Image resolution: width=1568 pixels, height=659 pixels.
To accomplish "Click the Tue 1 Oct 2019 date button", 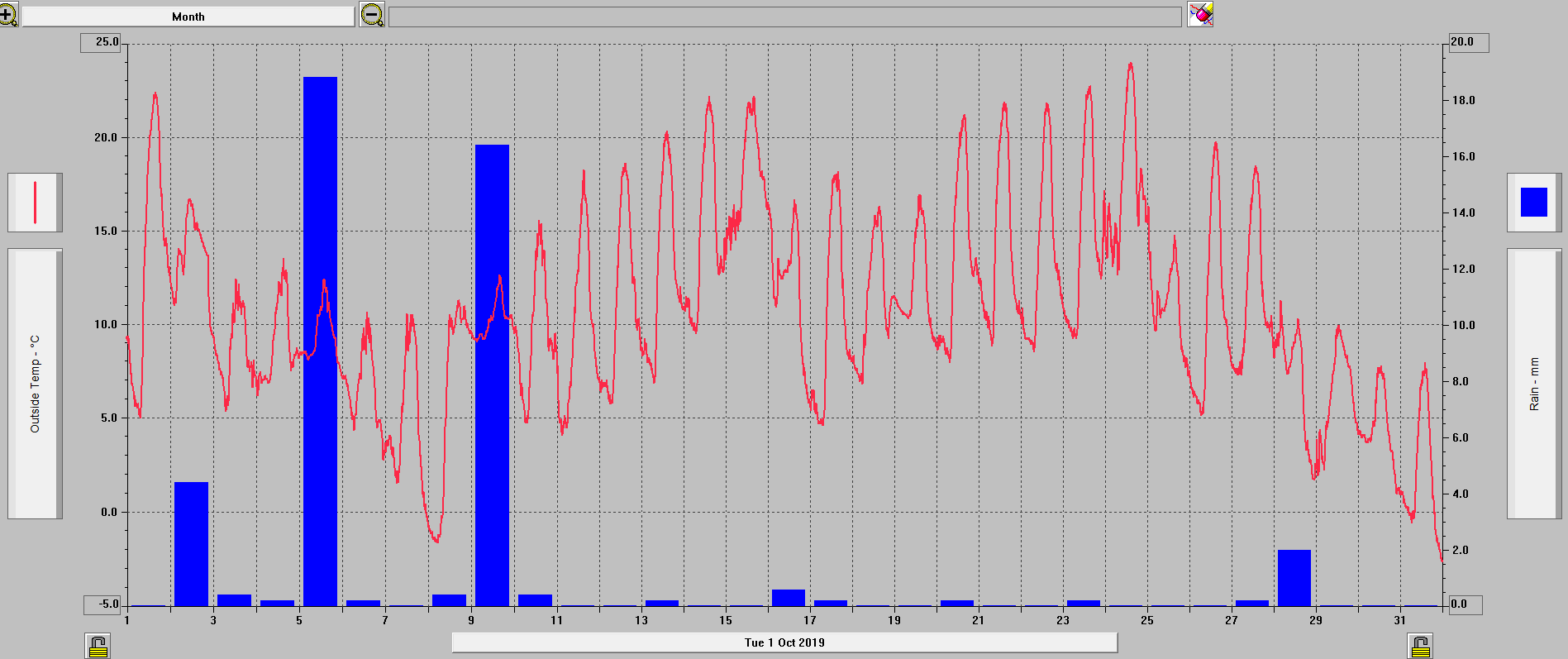I will point(784,642).
